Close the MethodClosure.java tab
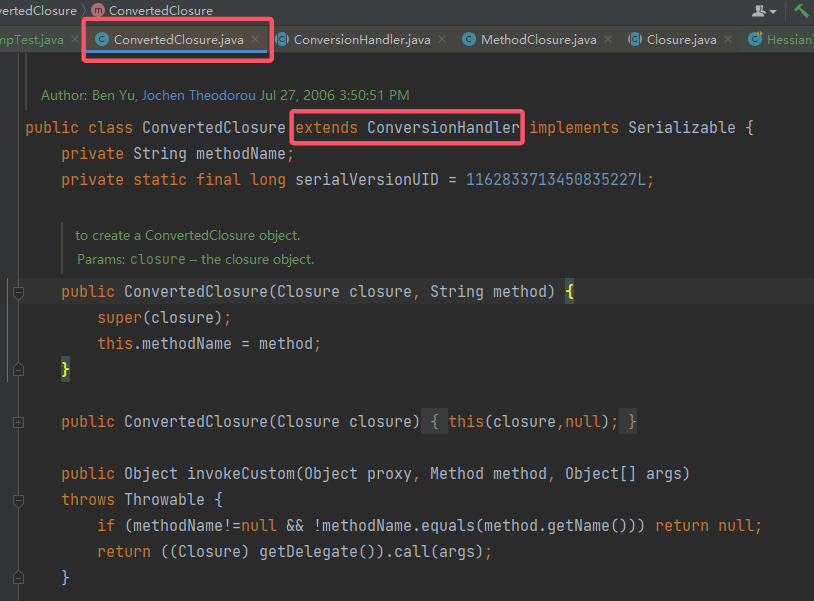The image size is (814, 601). click(x=608, y=39)
